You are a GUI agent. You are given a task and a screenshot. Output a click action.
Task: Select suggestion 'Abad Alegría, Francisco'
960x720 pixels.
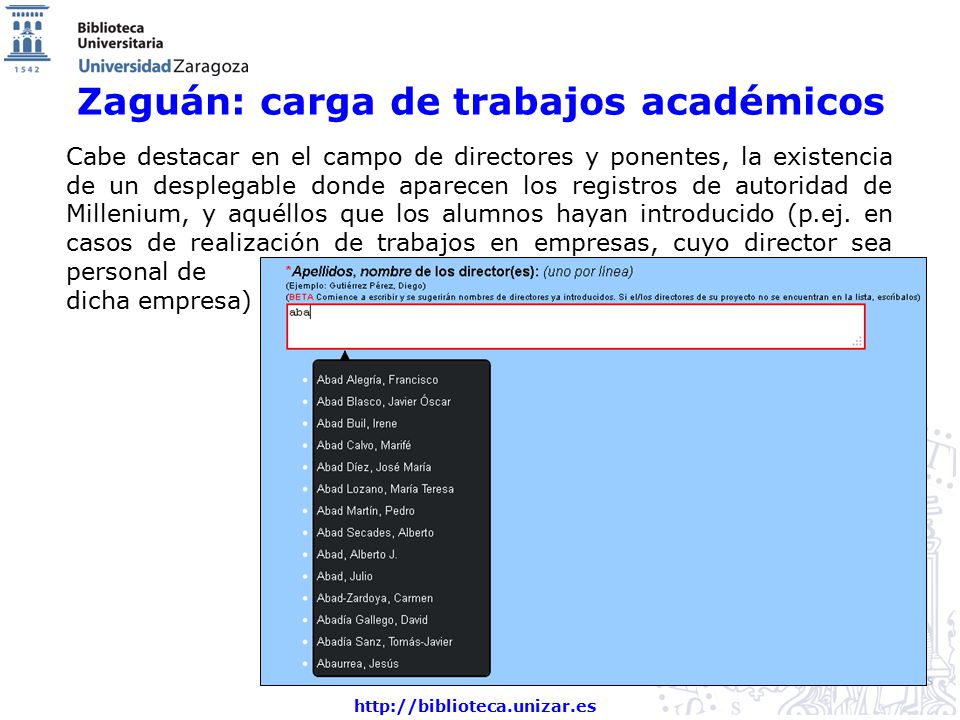(x=377, y=380)
